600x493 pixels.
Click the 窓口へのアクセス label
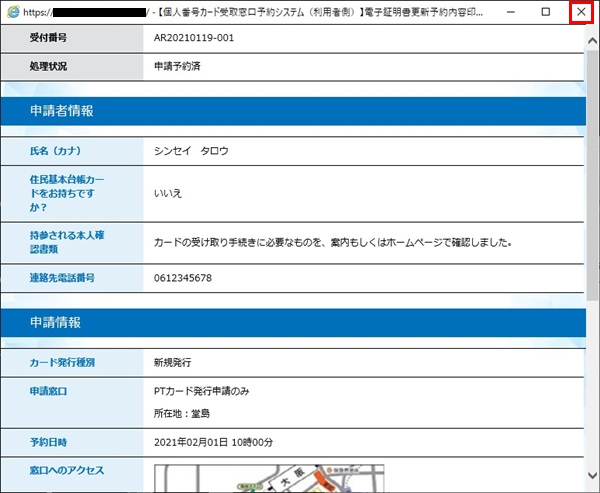(x=68, y=469)
